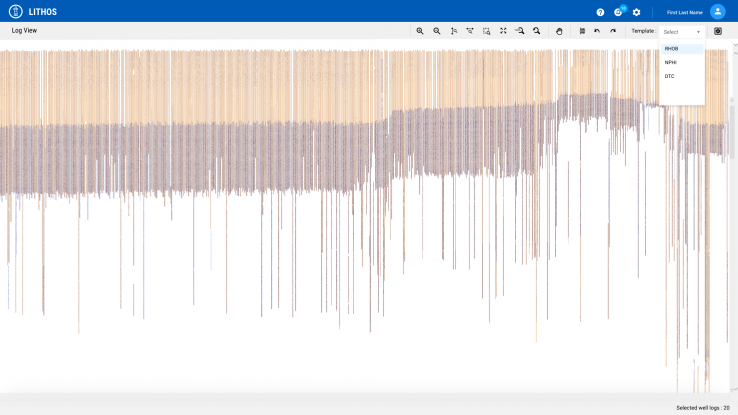Open the help question mark icon
Image resolution: width=738 pixels, height=415 pixels.
(x=600, y=12)
